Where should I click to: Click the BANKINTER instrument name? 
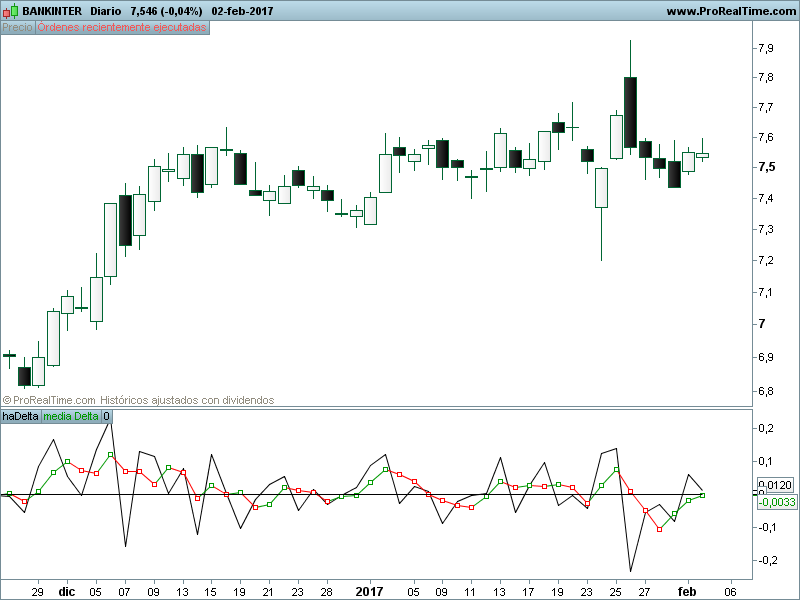pyautogui.click(x=52, y=11)
